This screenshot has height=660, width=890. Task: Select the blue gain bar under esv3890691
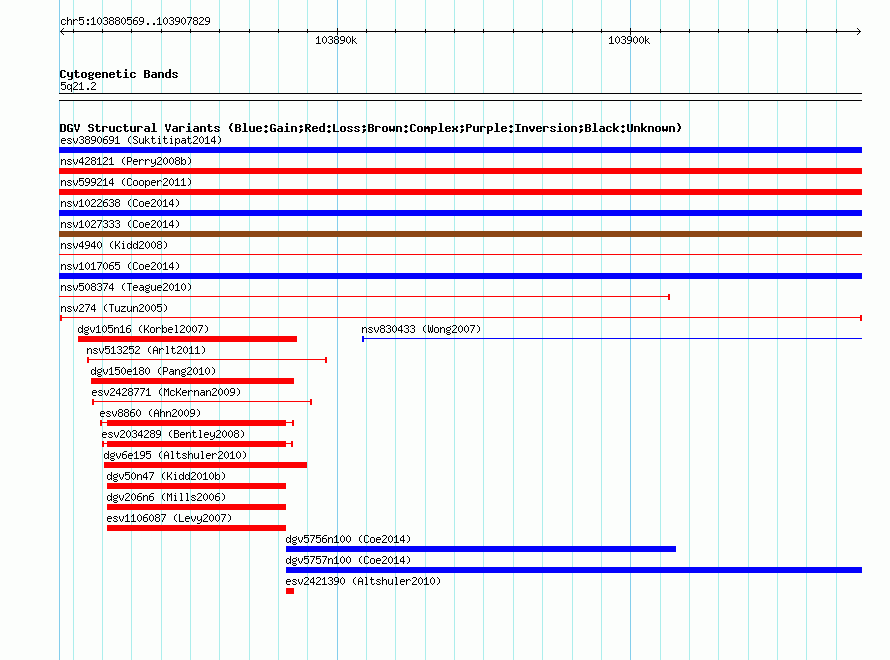460,150
